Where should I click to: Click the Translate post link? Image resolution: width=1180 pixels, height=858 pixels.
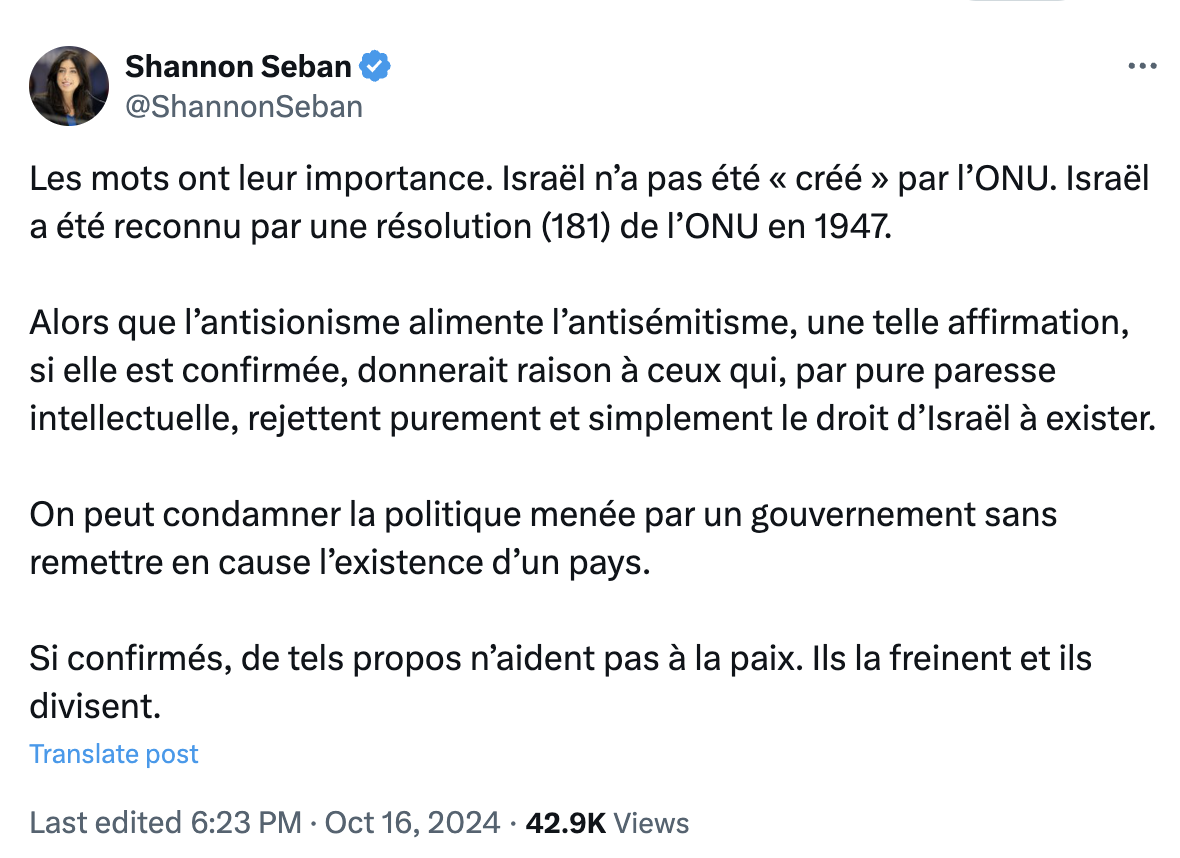pyautogui.click(x=114, y=754)
